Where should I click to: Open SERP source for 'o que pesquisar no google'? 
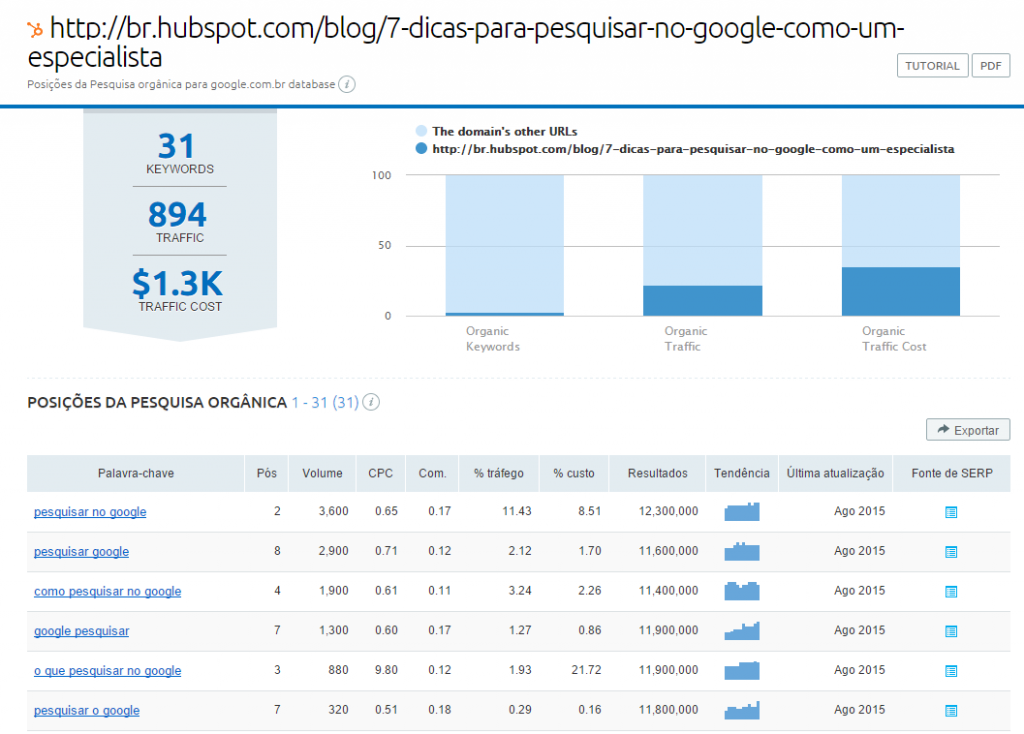(x=951, y=671)
